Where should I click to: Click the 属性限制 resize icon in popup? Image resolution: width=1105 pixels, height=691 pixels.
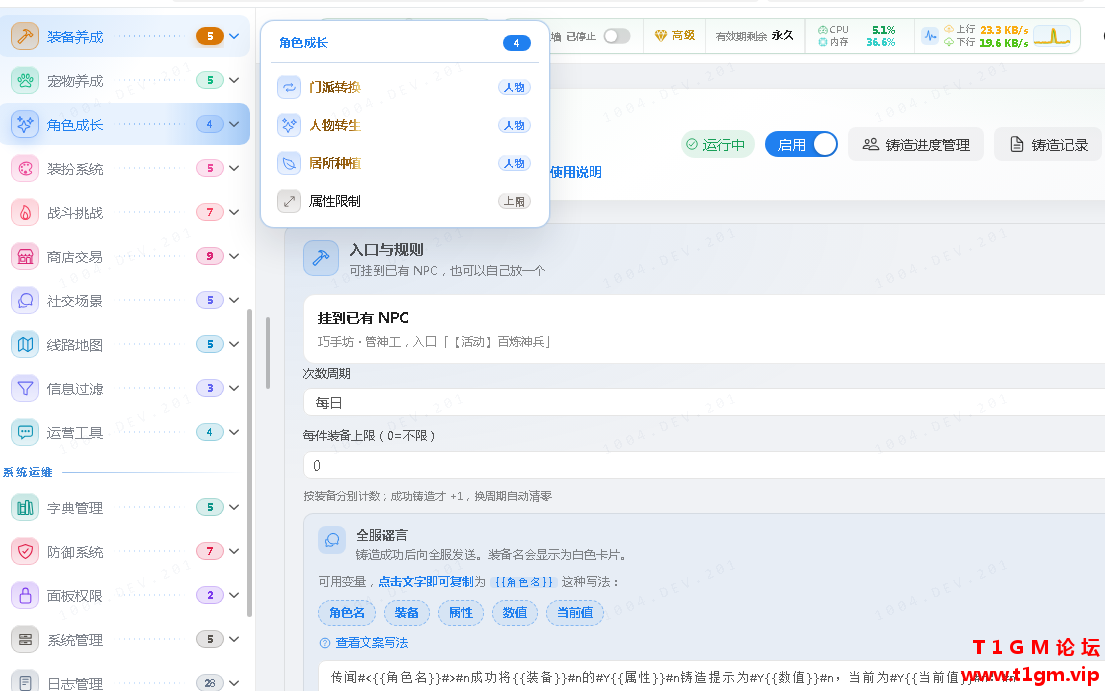289,201
